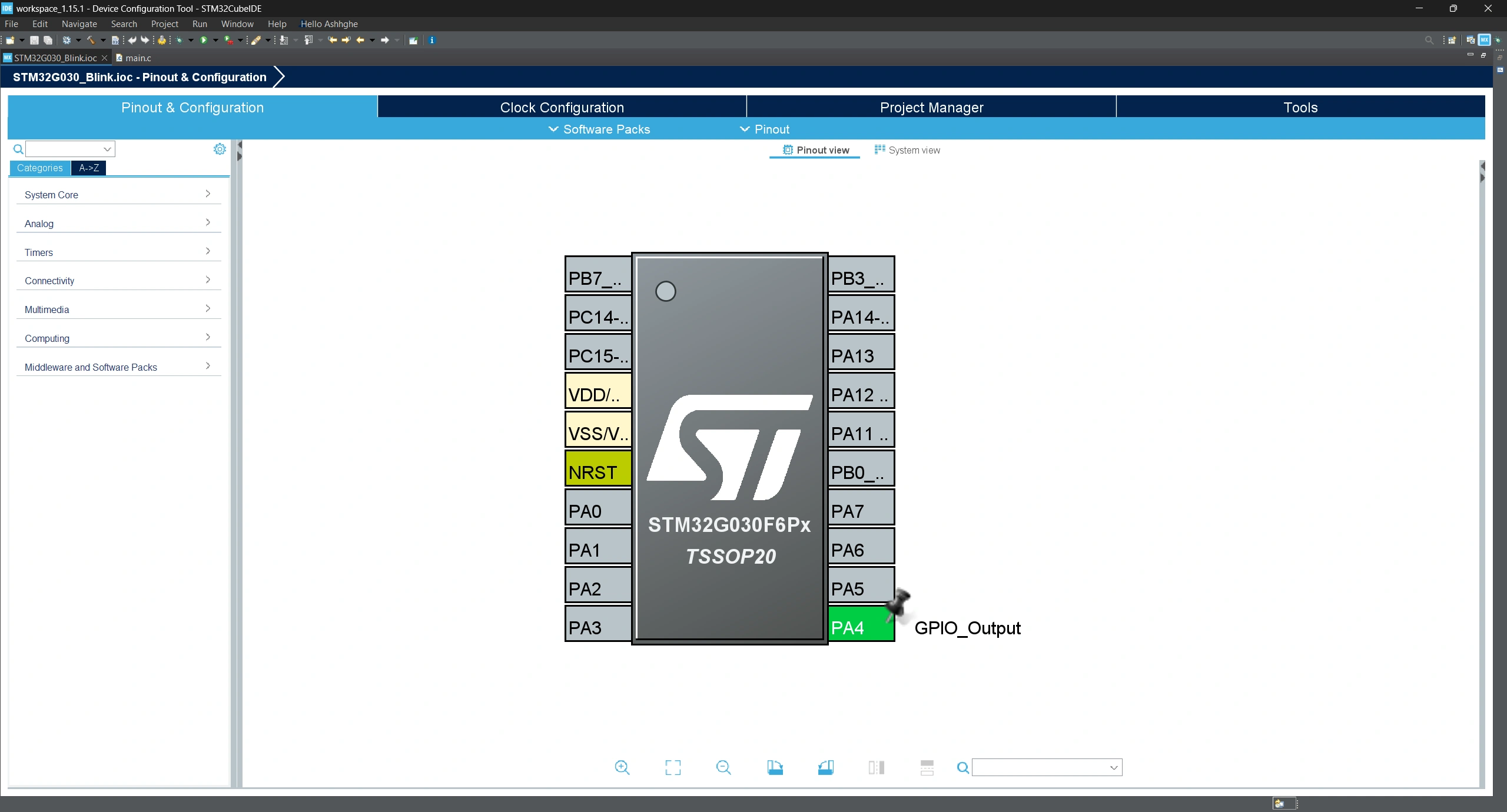Click the PC14 pin on chip
The image size is (1507, 812).
tap(598, 313)
